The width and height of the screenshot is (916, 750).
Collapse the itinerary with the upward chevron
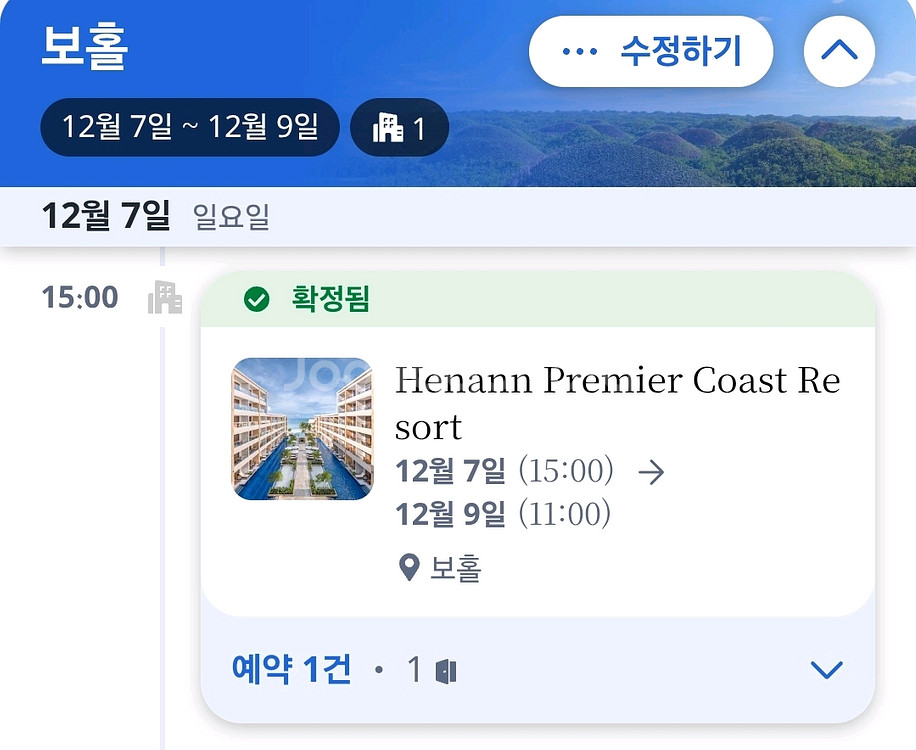tap(838, 50)
